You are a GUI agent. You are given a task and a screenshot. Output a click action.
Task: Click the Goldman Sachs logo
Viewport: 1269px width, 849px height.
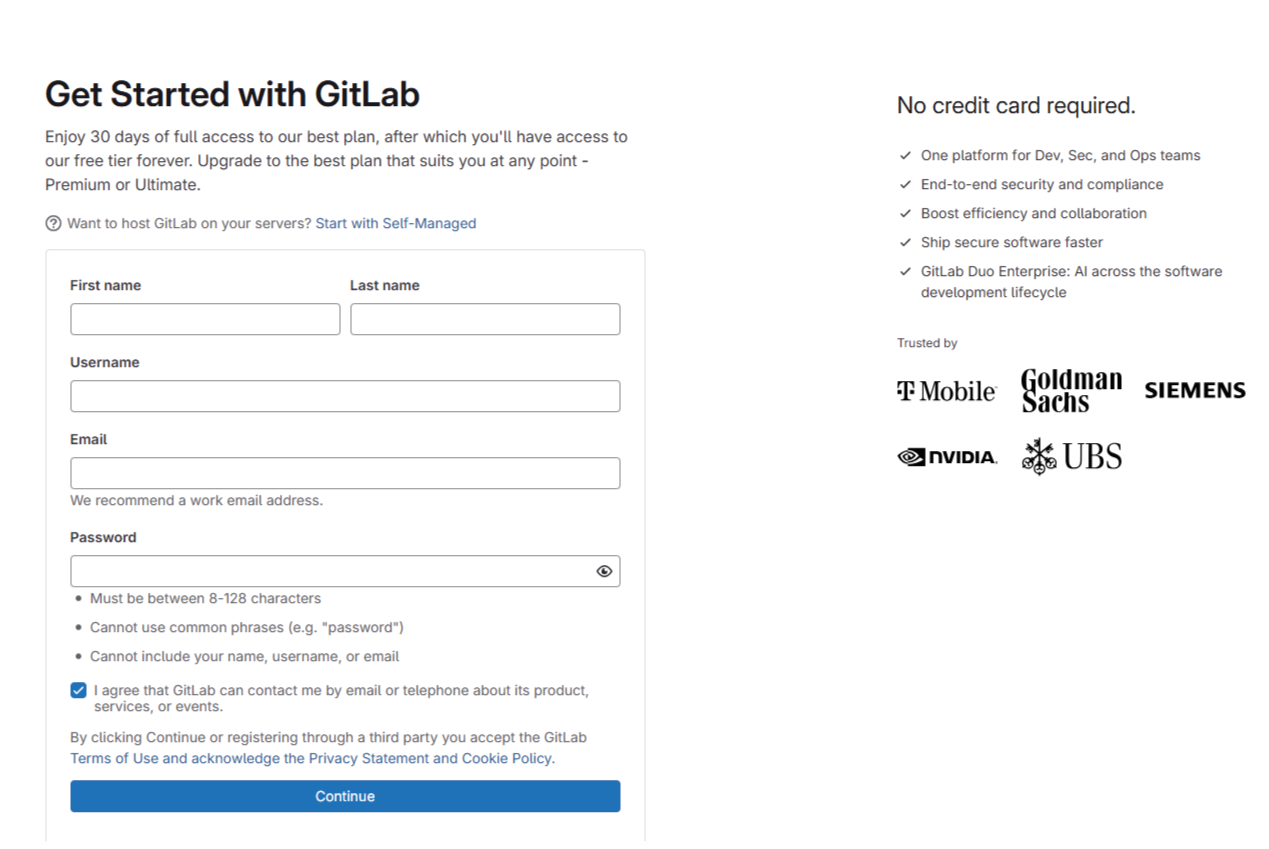[x=1071, y=390]
